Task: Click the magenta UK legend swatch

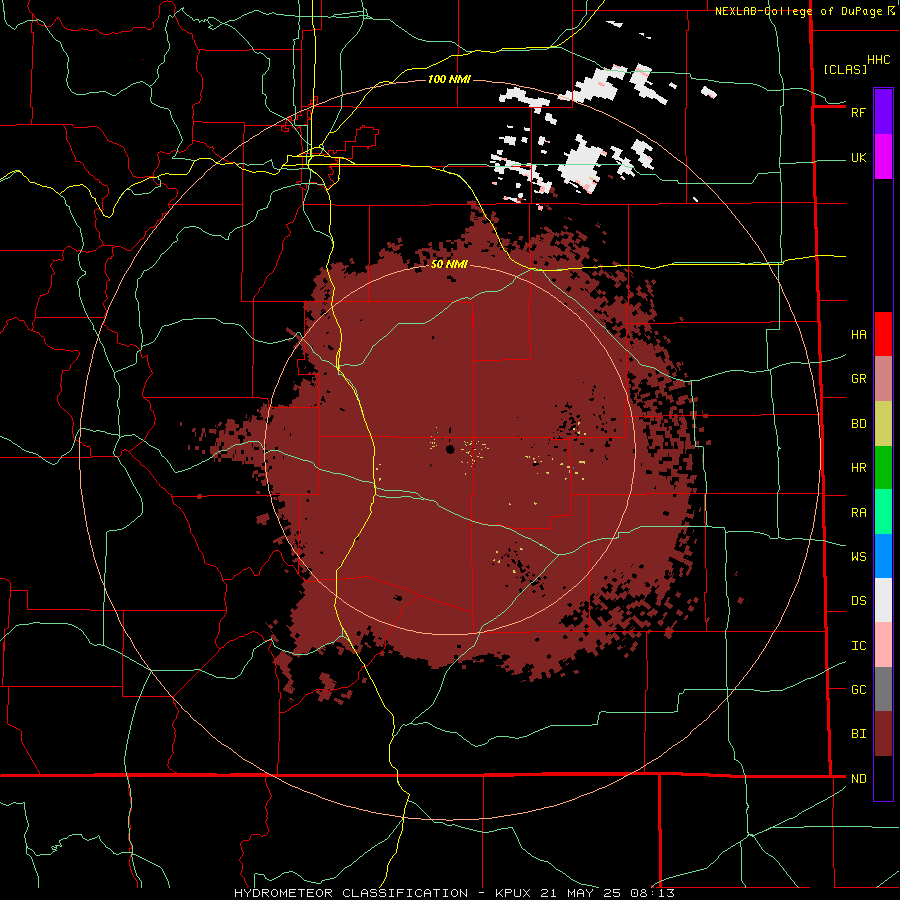Action: [x=883, y=157]
